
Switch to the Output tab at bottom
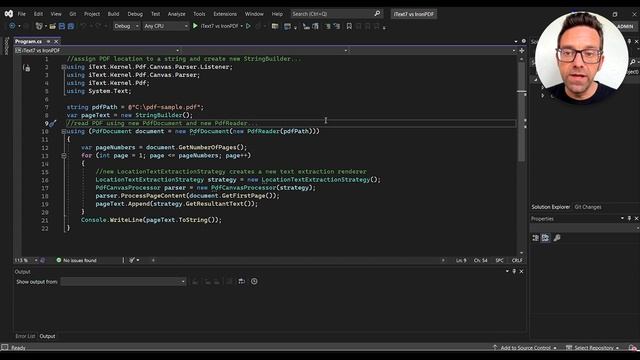pyautogui.click(x=47, y=336)
